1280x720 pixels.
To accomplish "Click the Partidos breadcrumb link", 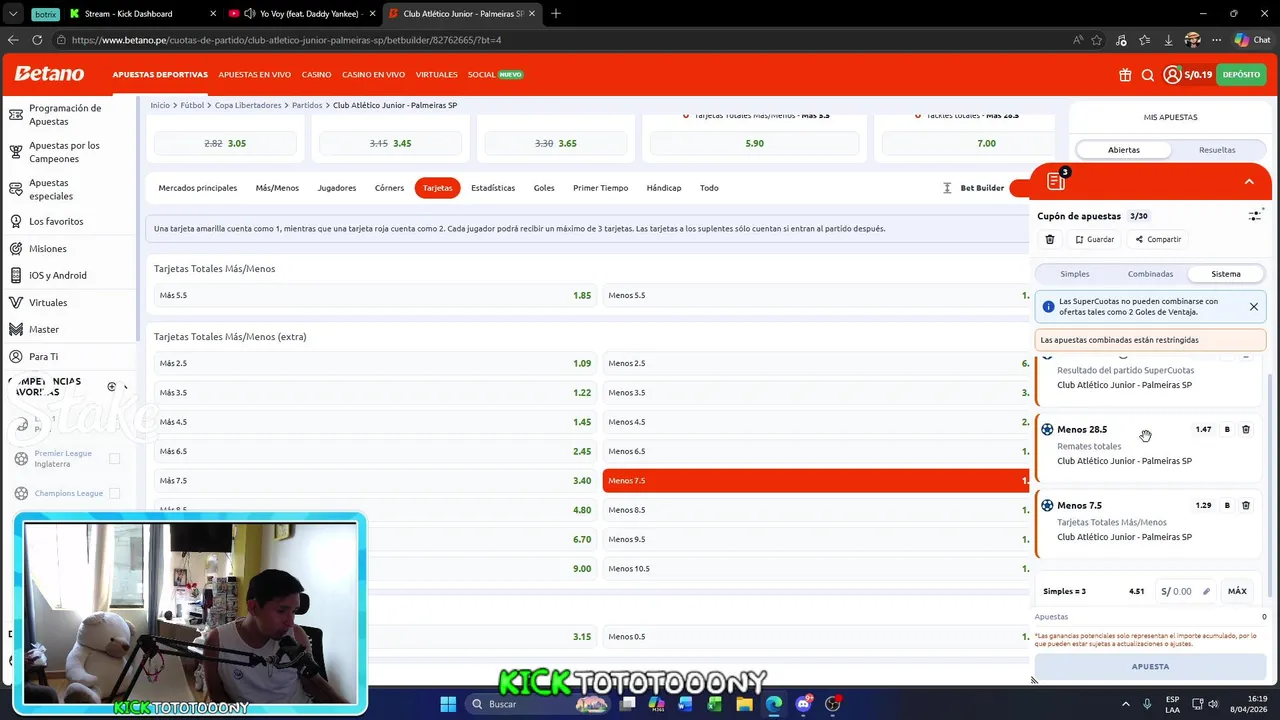I will tap(307, 105).
